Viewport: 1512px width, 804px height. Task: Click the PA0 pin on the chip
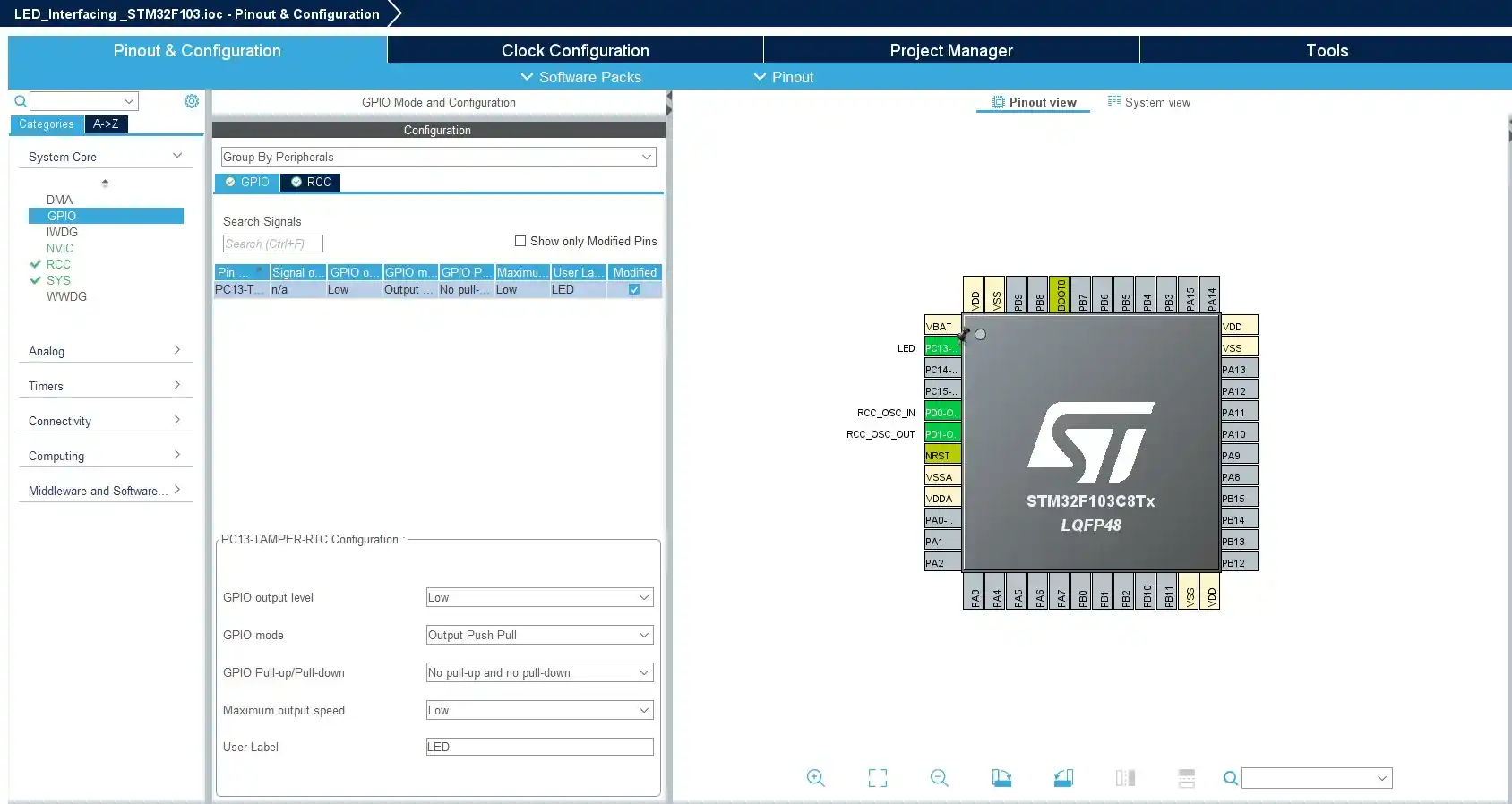point(942,519)
